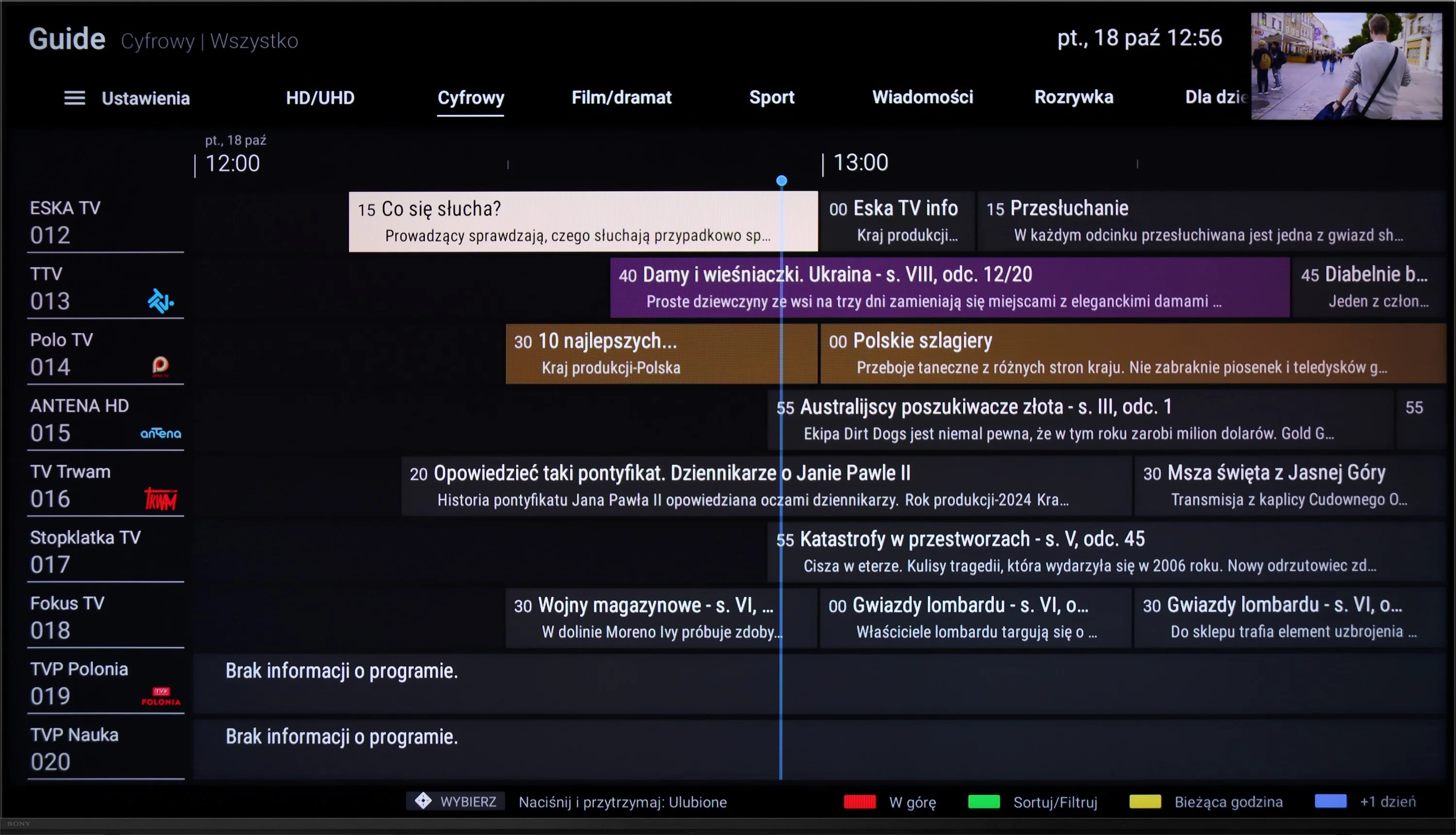Select channel TVP Nauka 020

[105, 750]
